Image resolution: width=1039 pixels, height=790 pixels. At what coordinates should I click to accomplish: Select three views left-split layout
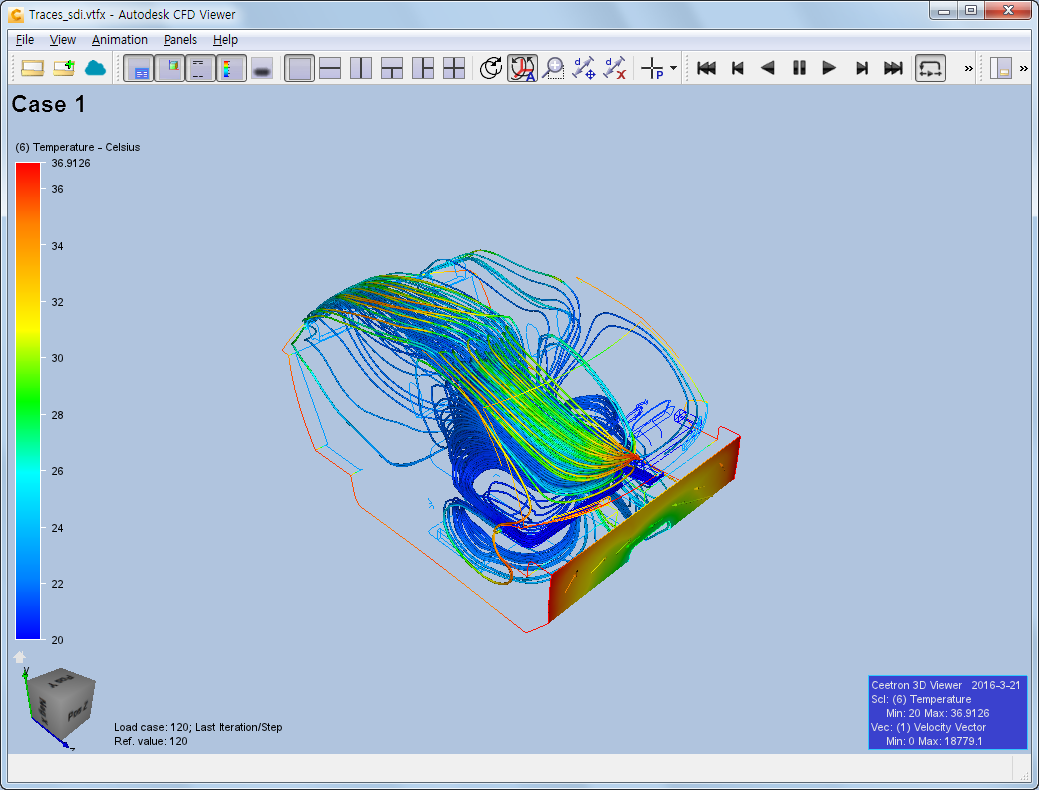[423, 68]
